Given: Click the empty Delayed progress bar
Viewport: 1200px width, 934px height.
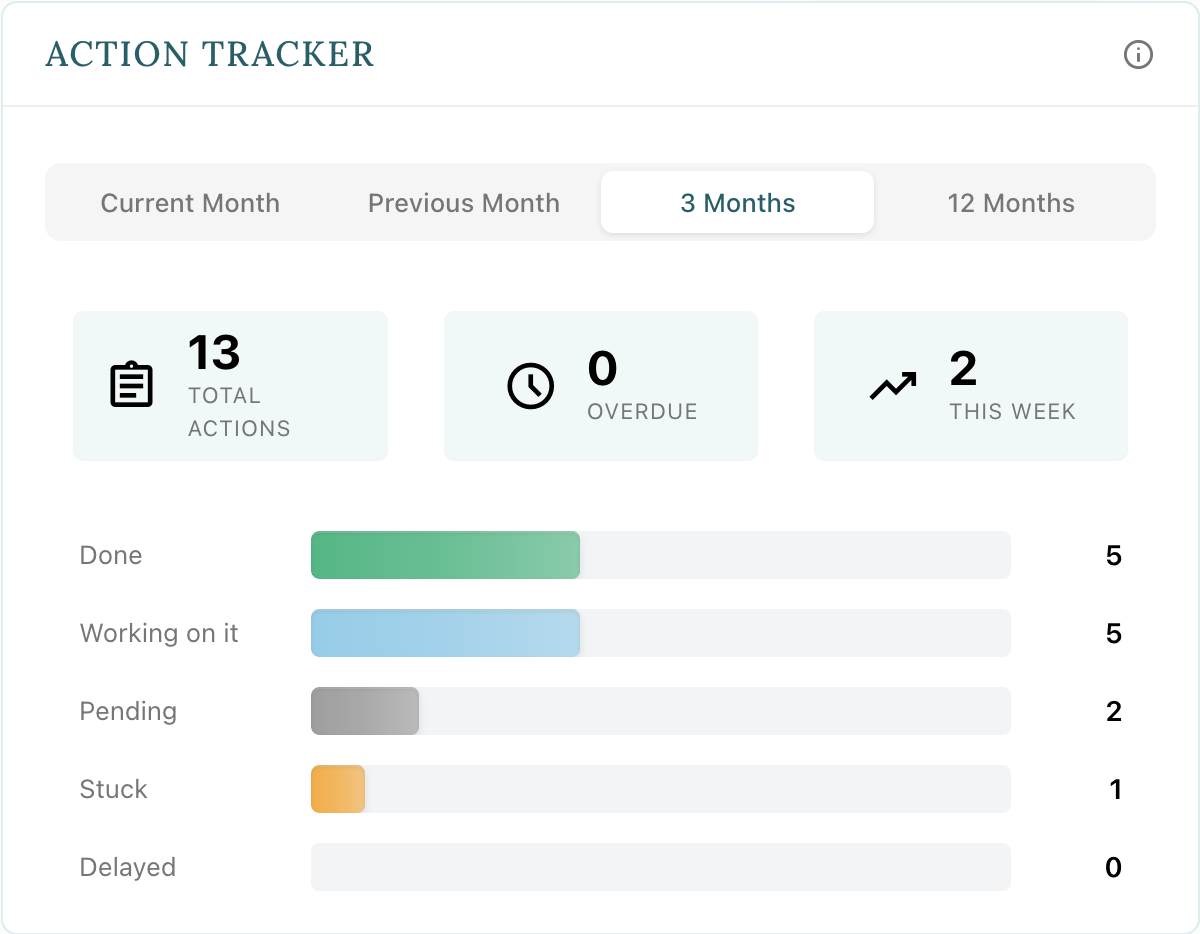Looking at the screenshot, I should click(x=660, y=867).
